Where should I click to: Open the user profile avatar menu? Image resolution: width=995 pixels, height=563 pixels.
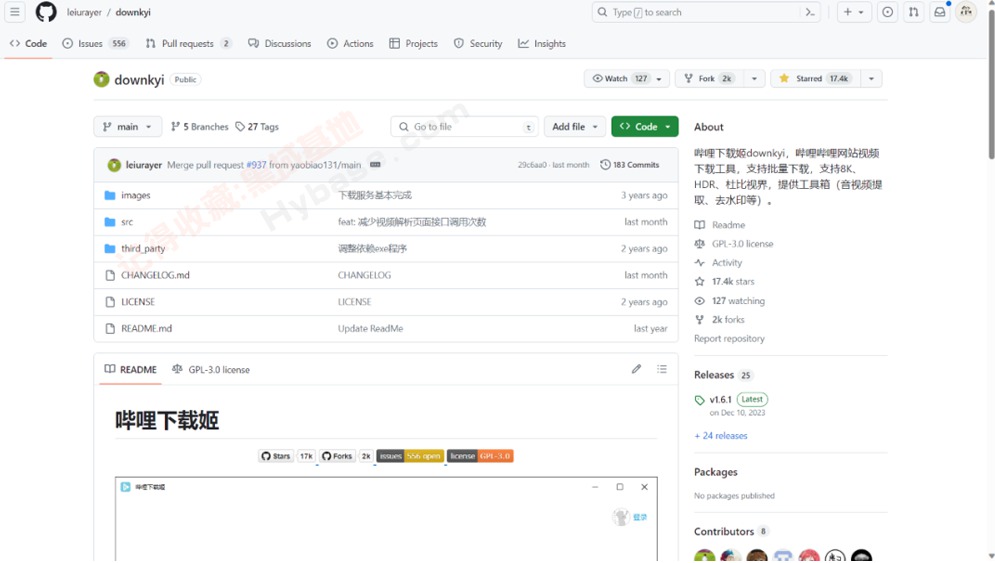pos(966,12)
